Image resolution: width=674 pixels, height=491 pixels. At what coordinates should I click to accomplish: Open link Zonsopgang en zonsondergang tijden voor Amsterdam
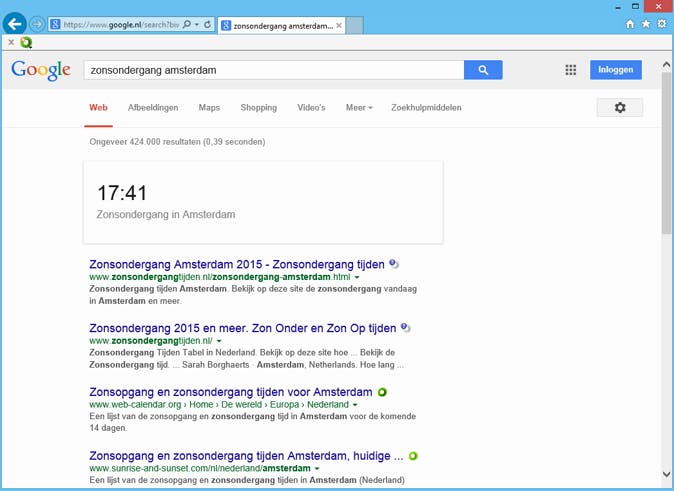pos(231,392)
